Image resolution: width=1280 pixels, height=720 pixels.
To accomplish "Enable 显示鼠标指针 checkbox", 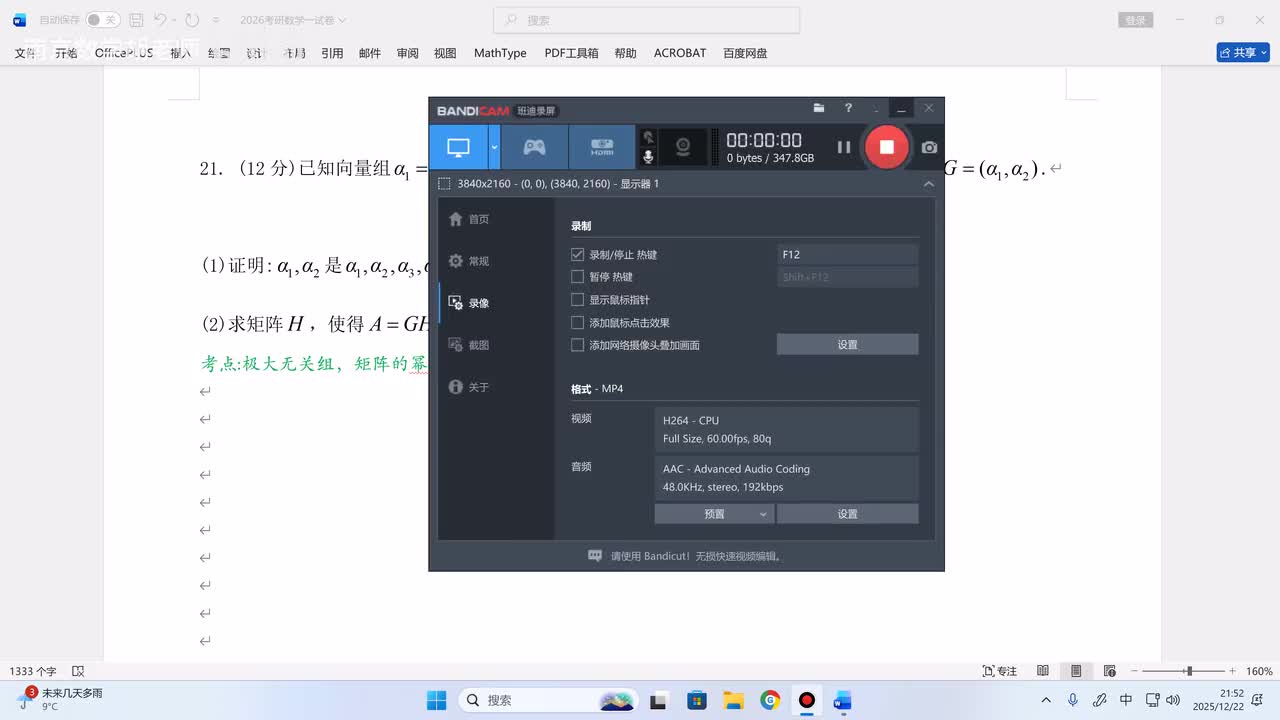I will [x=577, y=300].
